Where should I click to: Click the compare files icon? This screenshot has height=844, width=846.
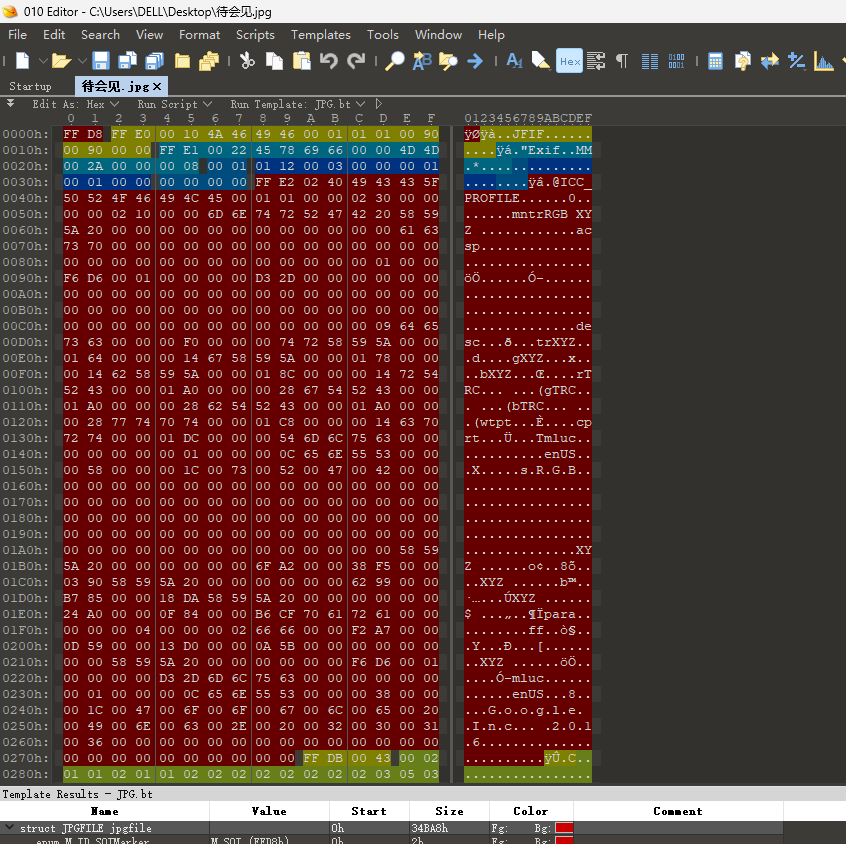[x=743, y=61]
